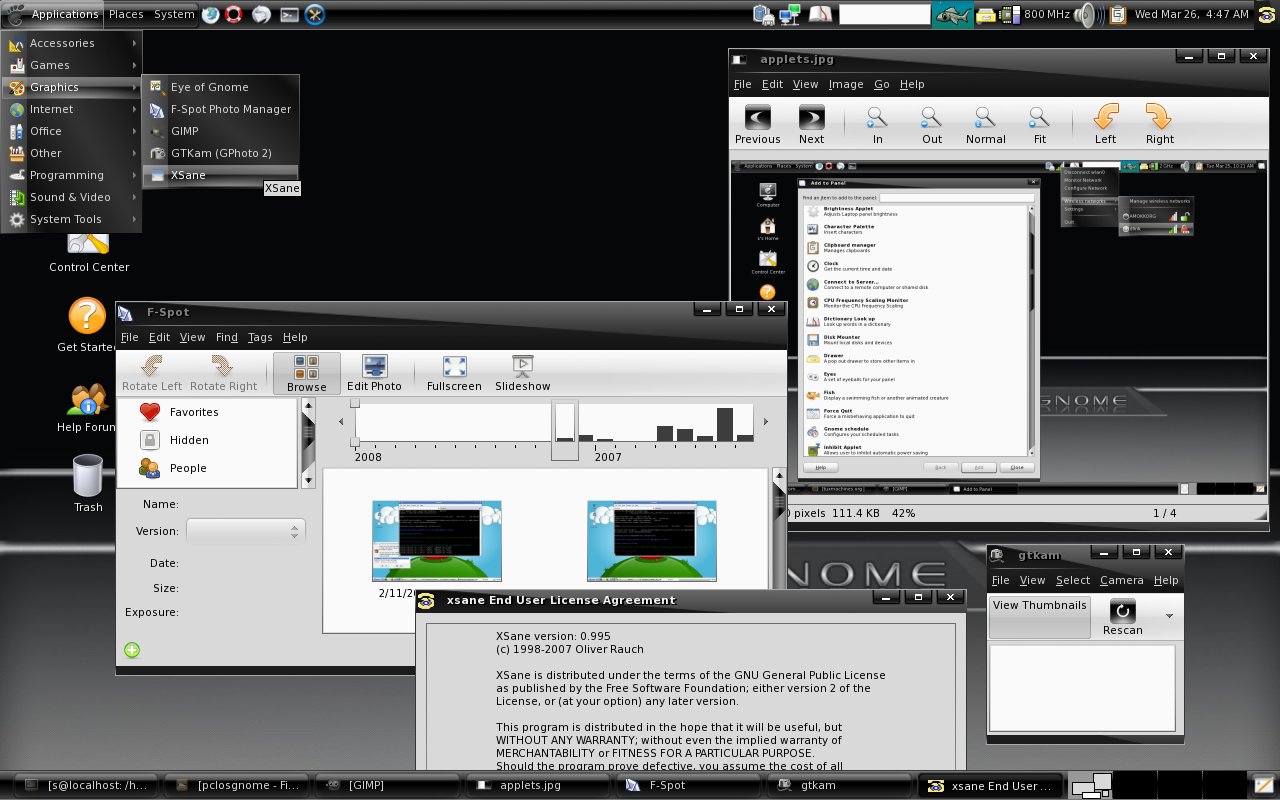Rotate applets.jpg Right
1280x800 pixels.
point(1160,125)
